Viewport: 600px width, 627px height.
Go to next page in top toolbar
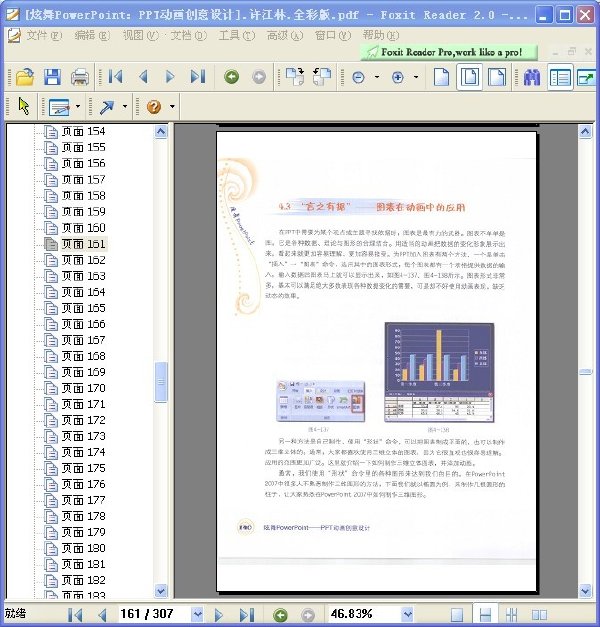click(x=170, y=76)
